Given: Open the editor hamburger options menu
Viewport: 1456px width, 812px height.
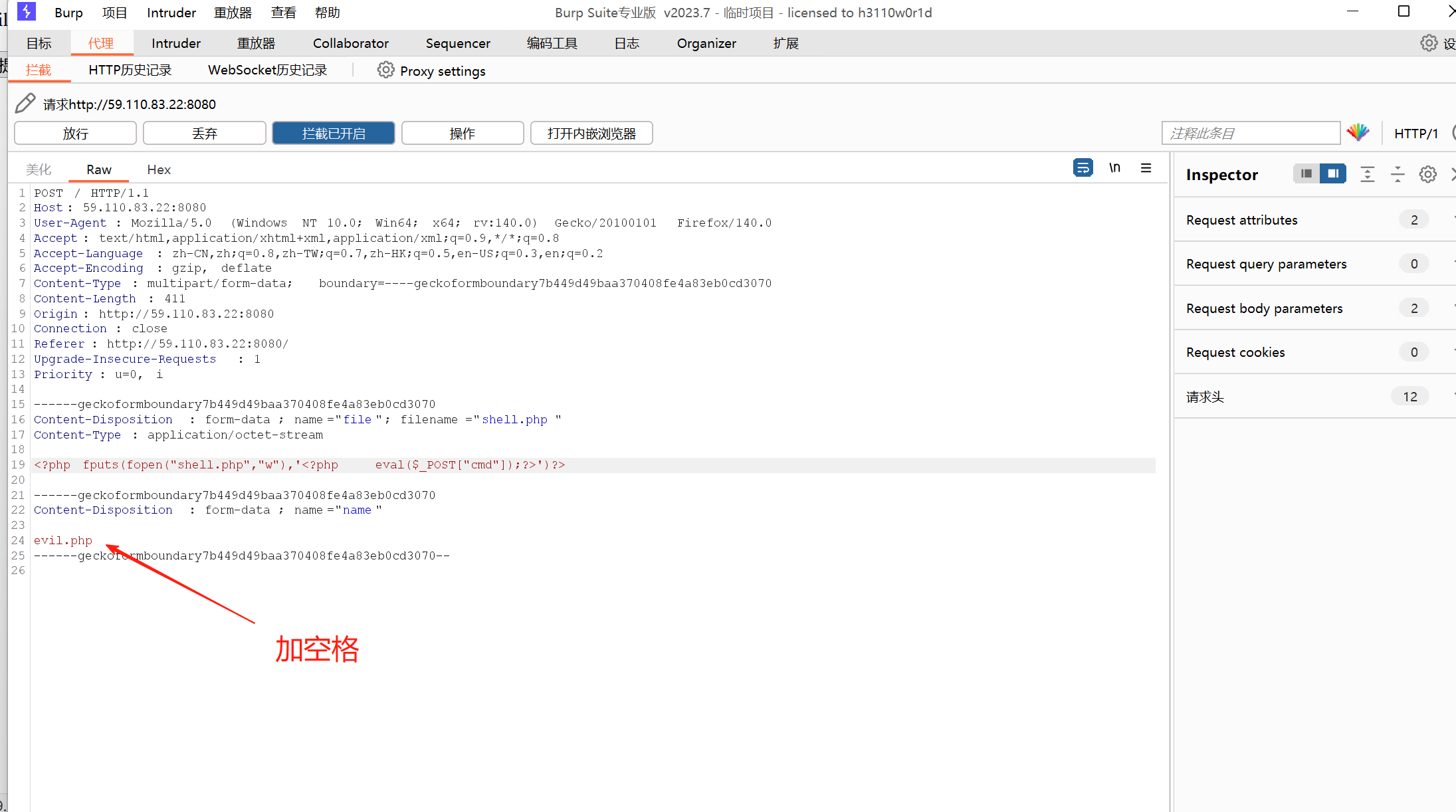Looking at the screenshot, I should click(x=1146, y=167).
